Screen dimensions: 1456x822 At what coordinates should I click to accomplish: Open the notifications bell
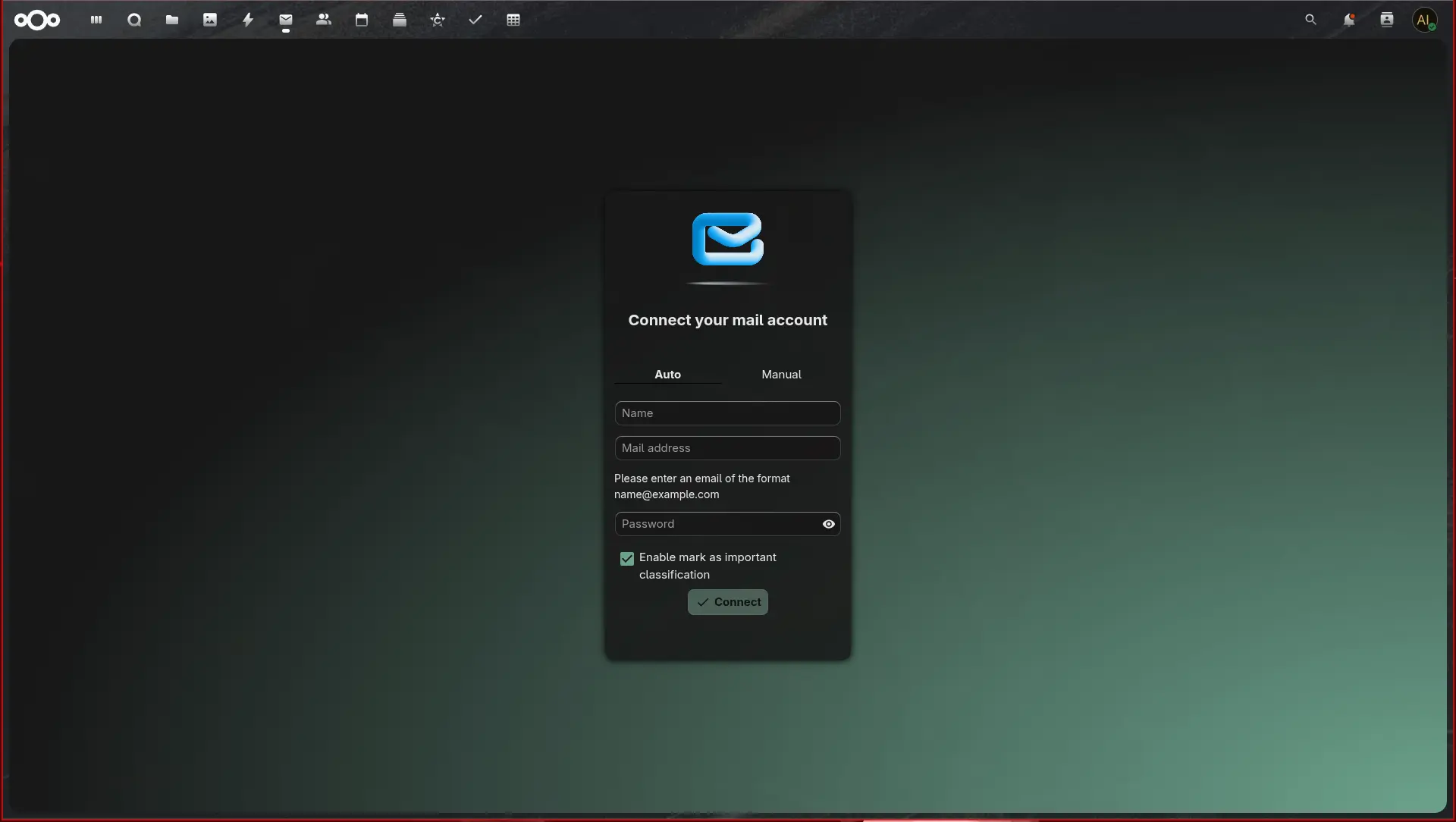tap(1348, 20)
